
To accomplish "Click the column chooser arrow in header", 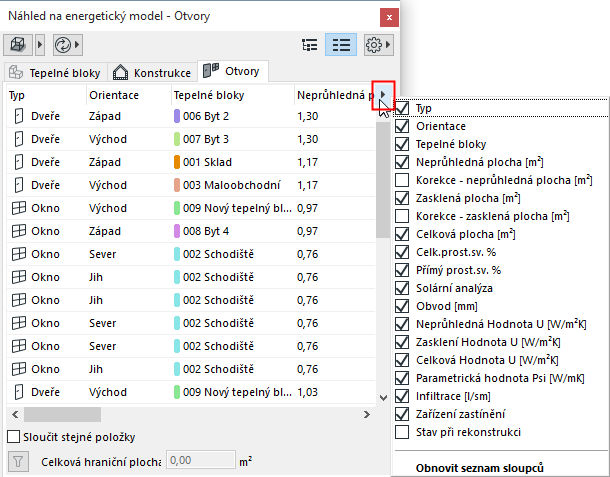I will tap(383, 95).
